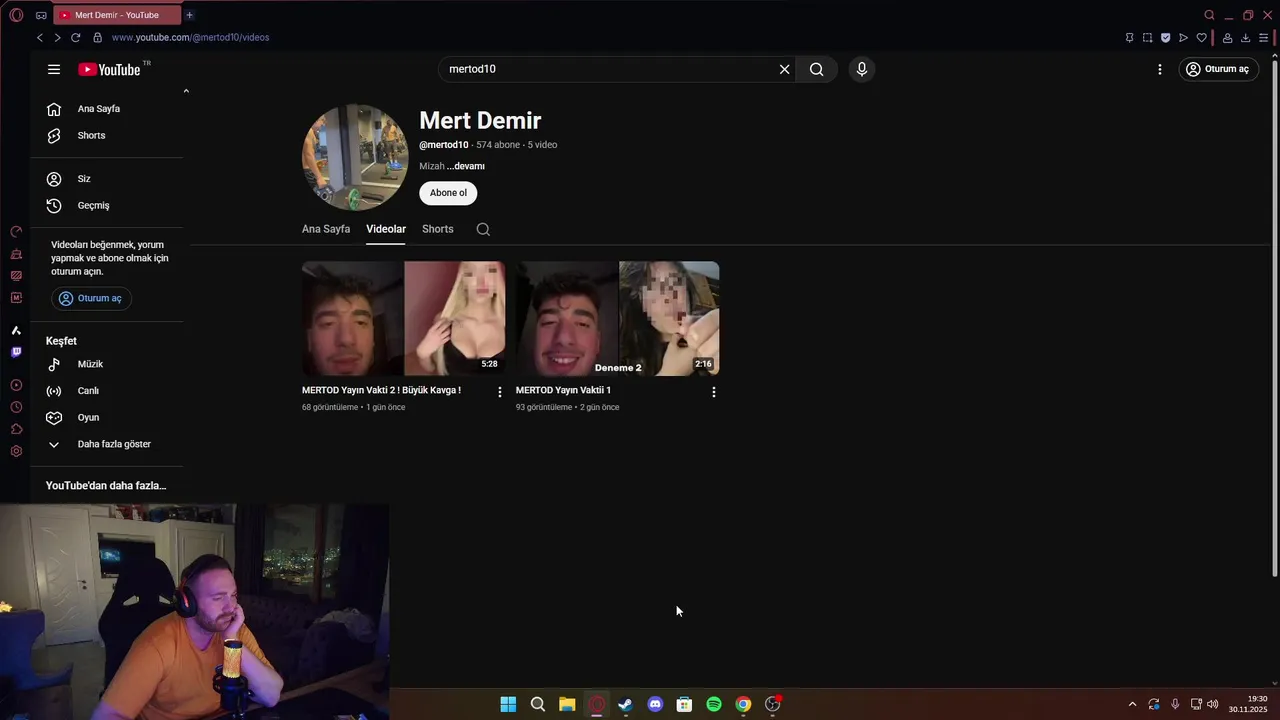Search within channel magnifier icon
This screenshot has height=720, width=1280.
tap(483, 229)
